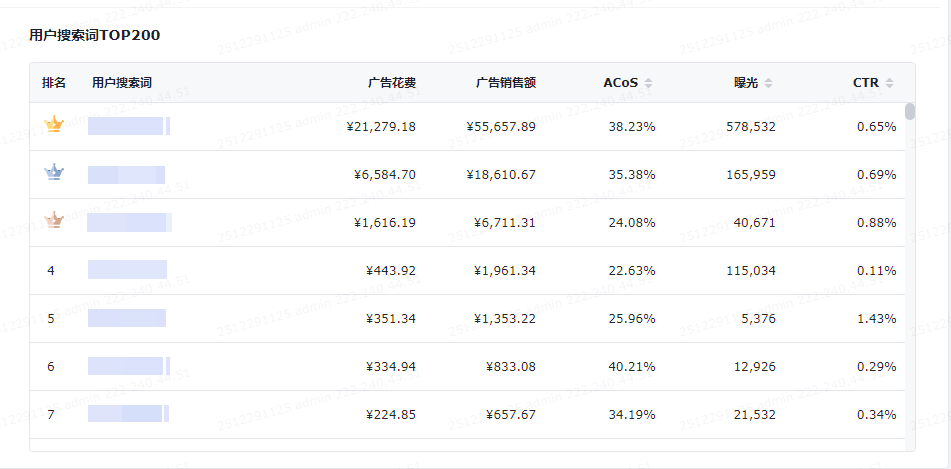951x469 pixels.
Task: Click the 排名 column header
Action: [x=54, y=83]
